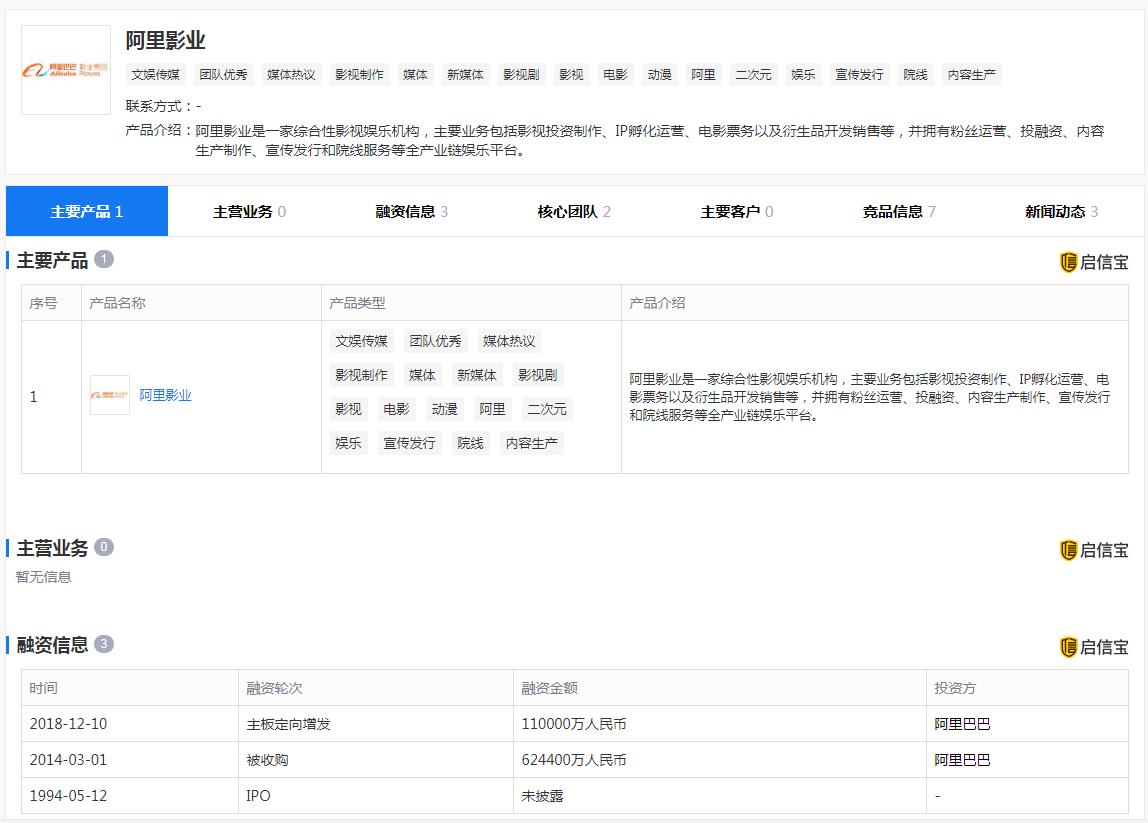The image size is (1148, 823).
Task: Click the 阿里影业 company title at the top
Action: (x=165, y=40)
